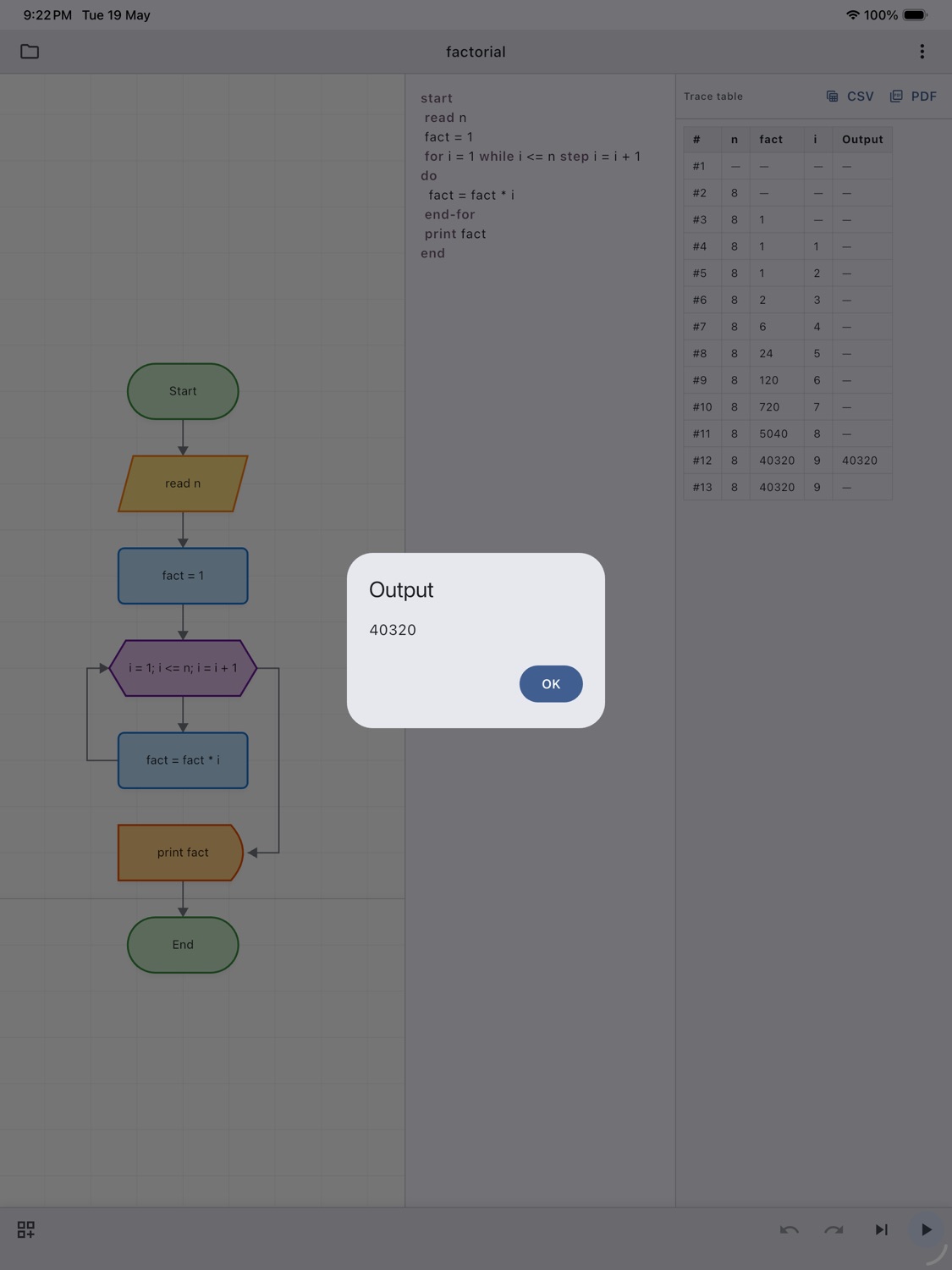Select the for-loop hexagon node
This screenshot has width=952, height=1270.
(183, 668)
